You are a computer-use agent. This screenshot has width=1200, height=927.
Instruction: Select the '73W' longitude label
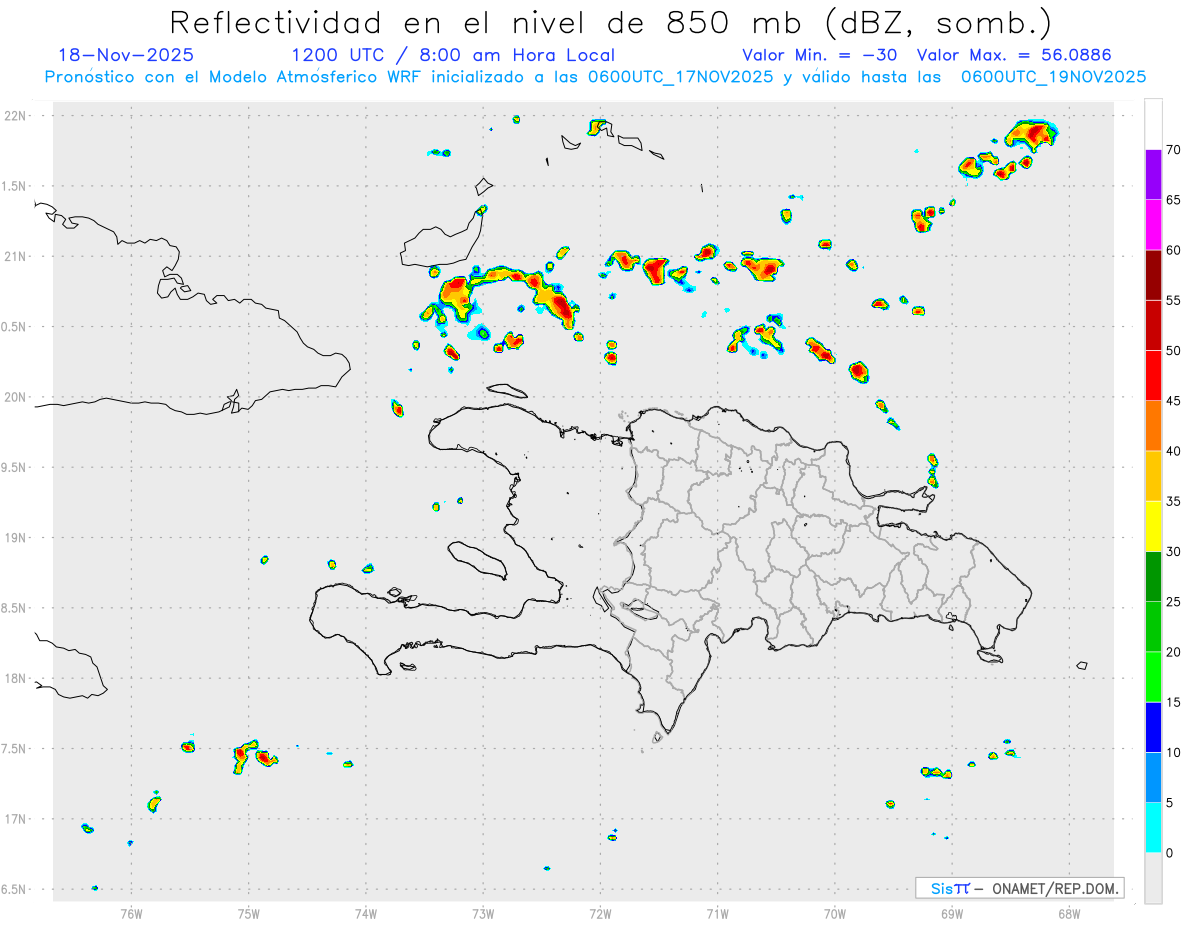483,912
